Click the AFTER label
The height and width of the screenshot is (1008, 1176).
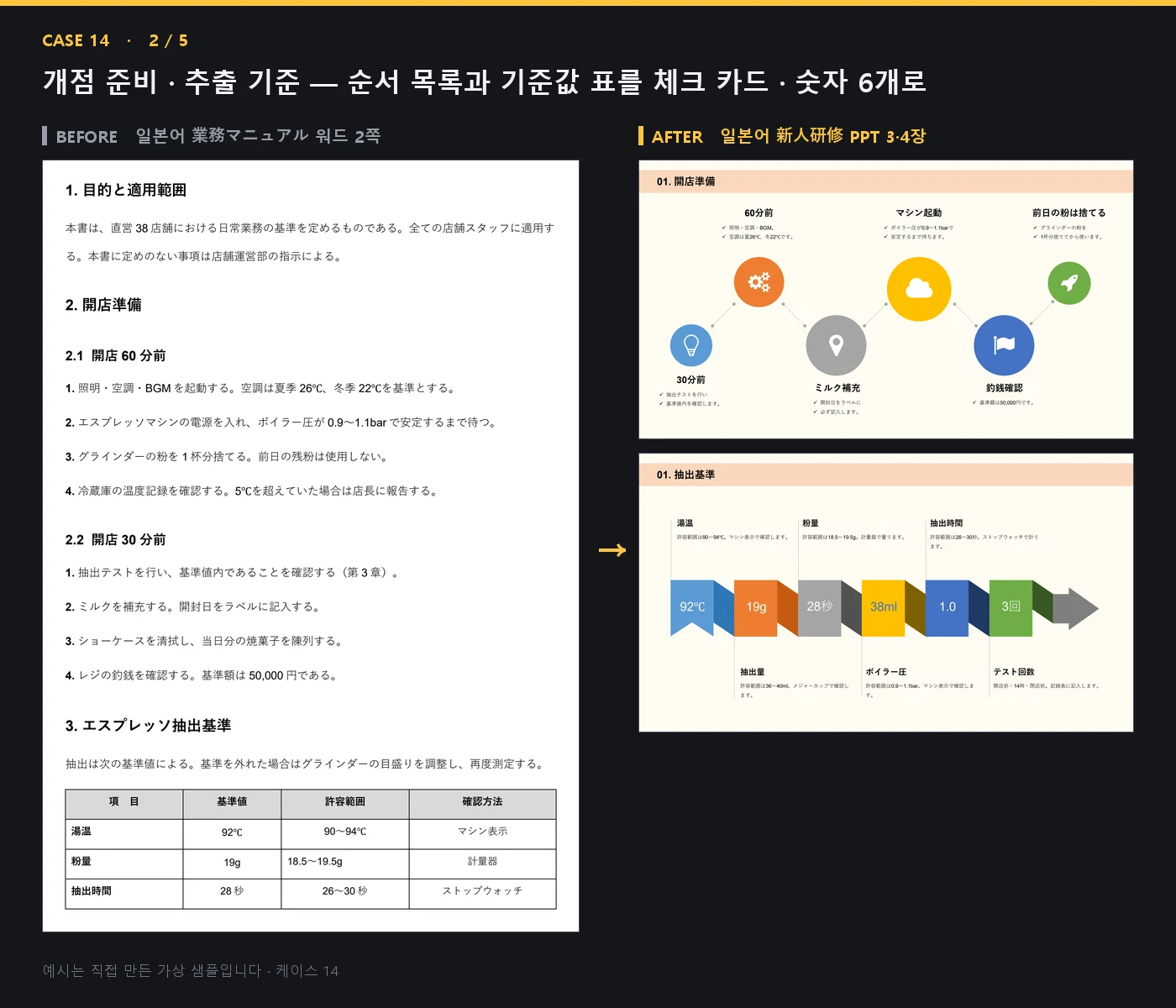pyautogui.click(x=677, y=137)
